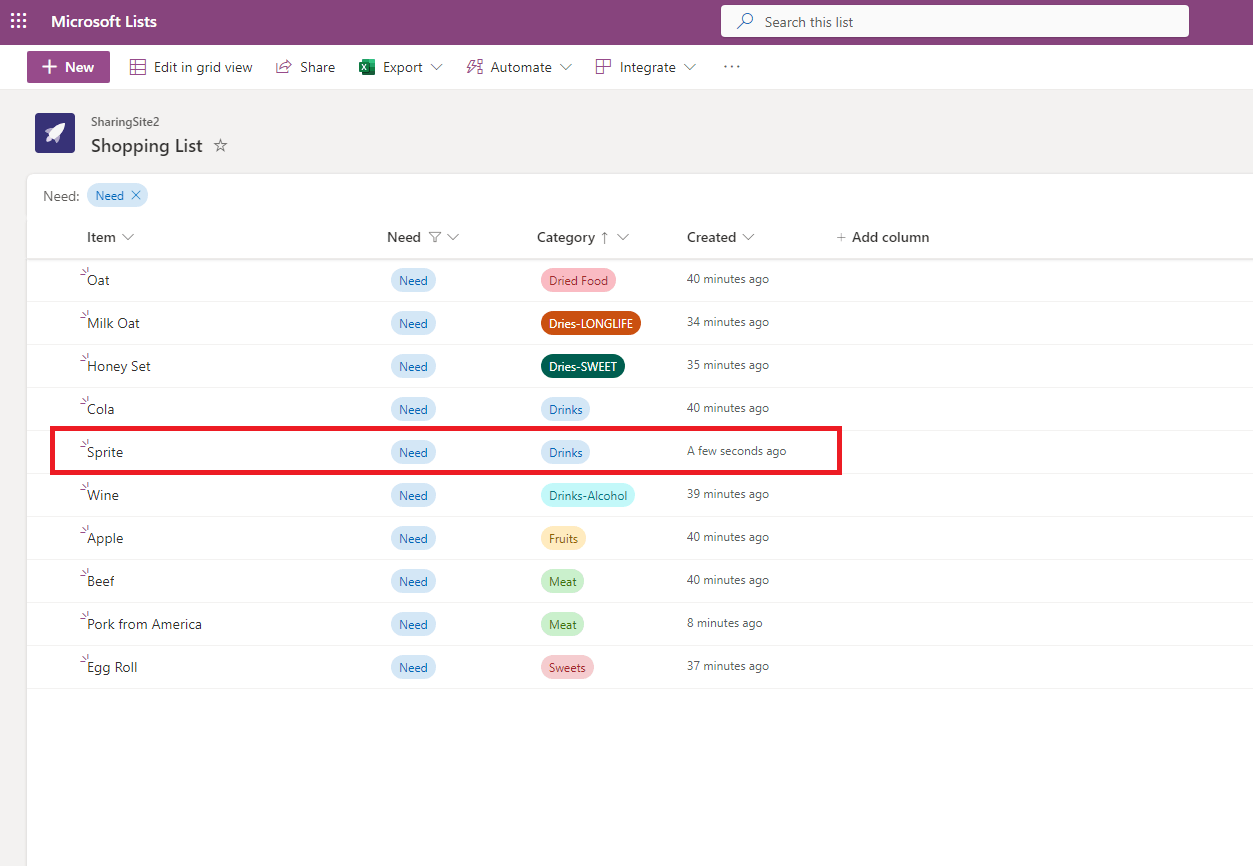Screen dimensions: 1253x866
Task: Click the Dries-LONGLIFE category pill
Action: (x=591, y=324)
